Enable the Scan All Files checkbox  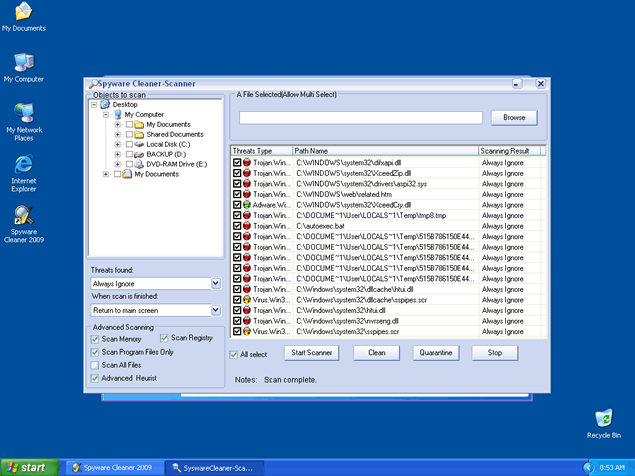tap(95, 365)
